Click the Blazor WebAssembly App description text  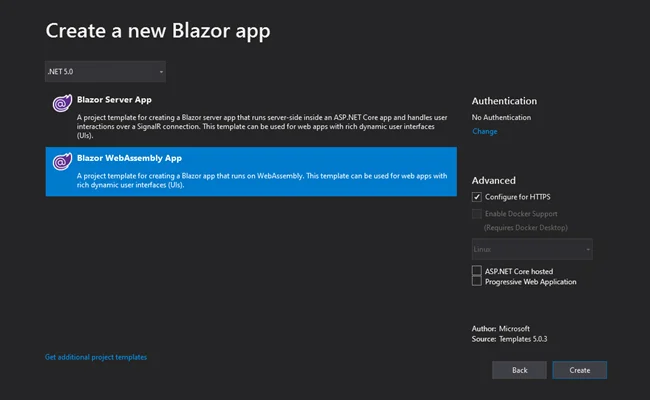262,180
